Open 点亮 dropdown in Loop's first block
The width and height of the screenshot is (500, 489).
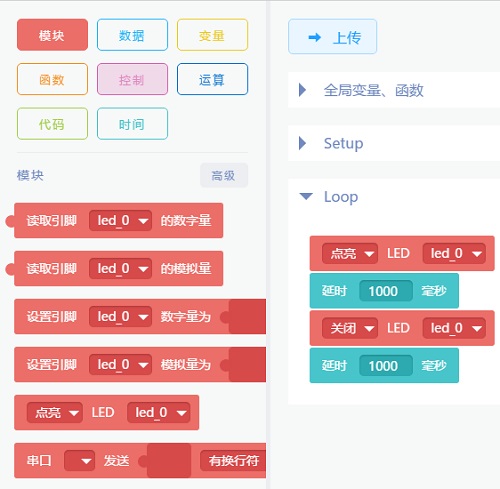[x=350, y=254]
